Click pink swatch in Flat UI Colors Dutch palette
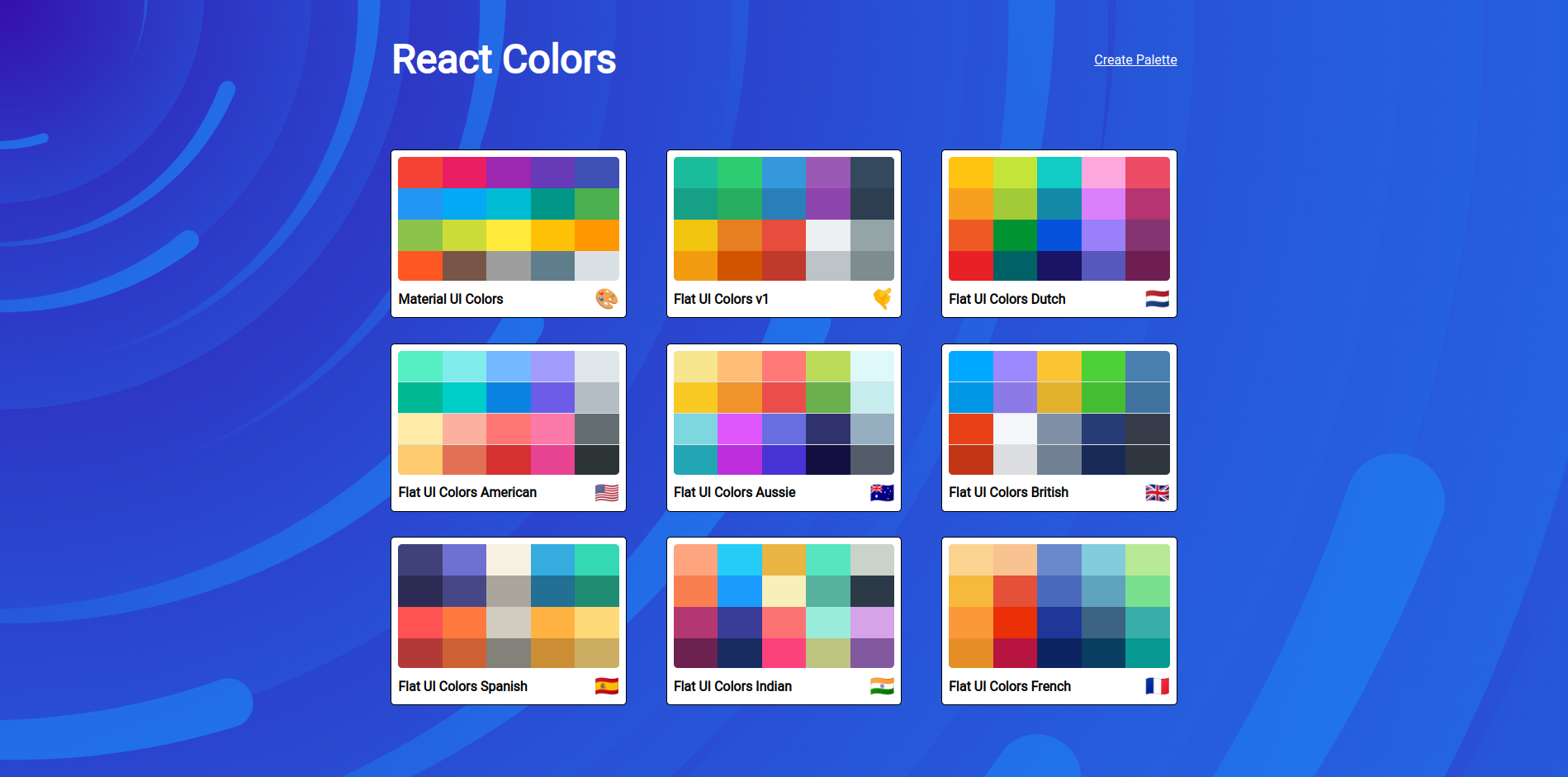This screenshot has width=1568, height=777. coord(1103,173)
